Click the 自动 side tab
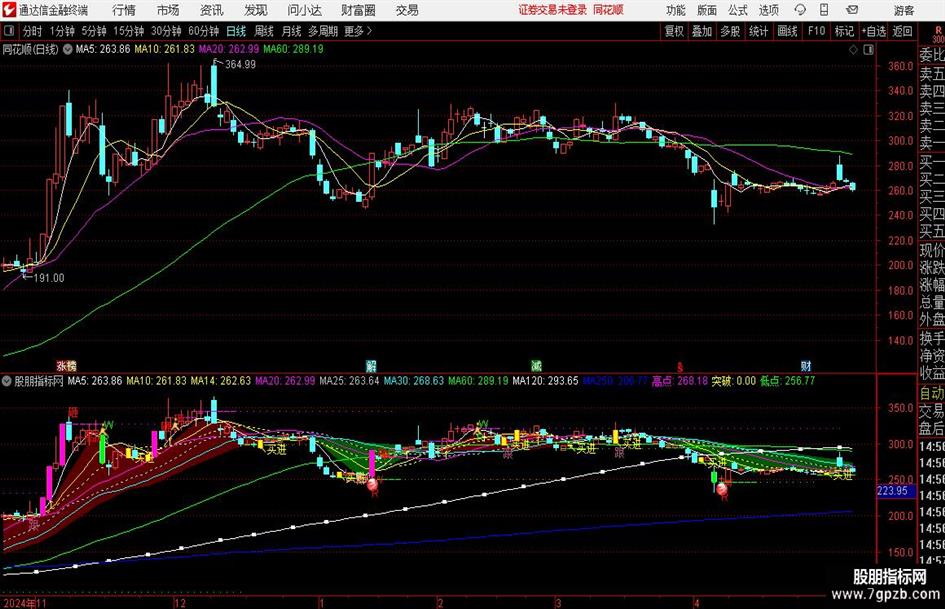 click(932, 393)
